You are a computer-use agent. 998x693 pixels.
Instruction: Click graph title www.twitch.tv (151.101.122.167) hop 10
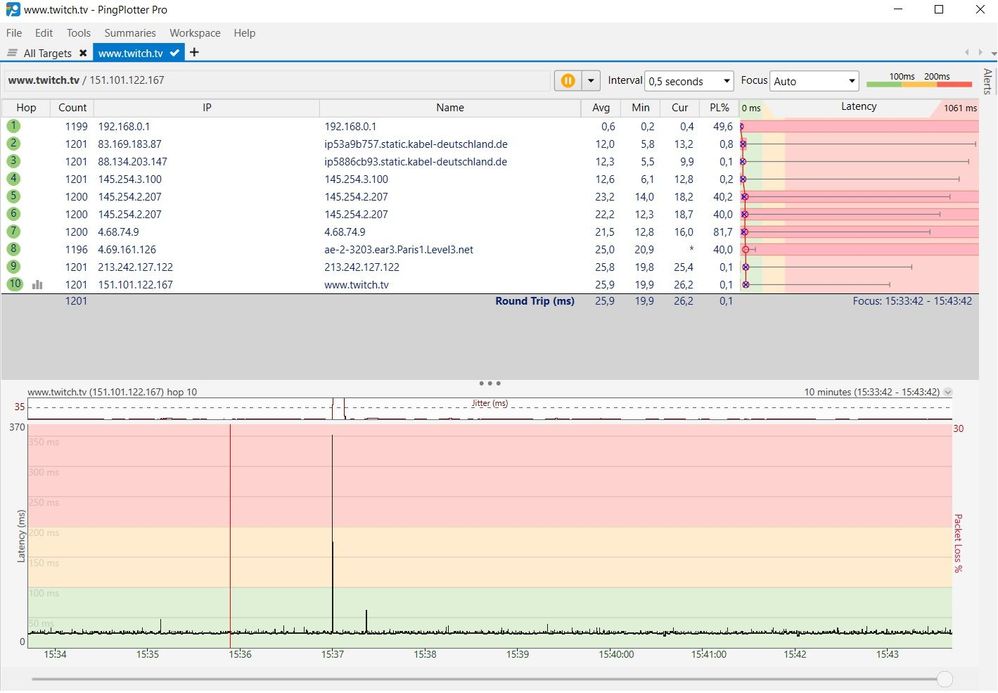pos(113,392)
